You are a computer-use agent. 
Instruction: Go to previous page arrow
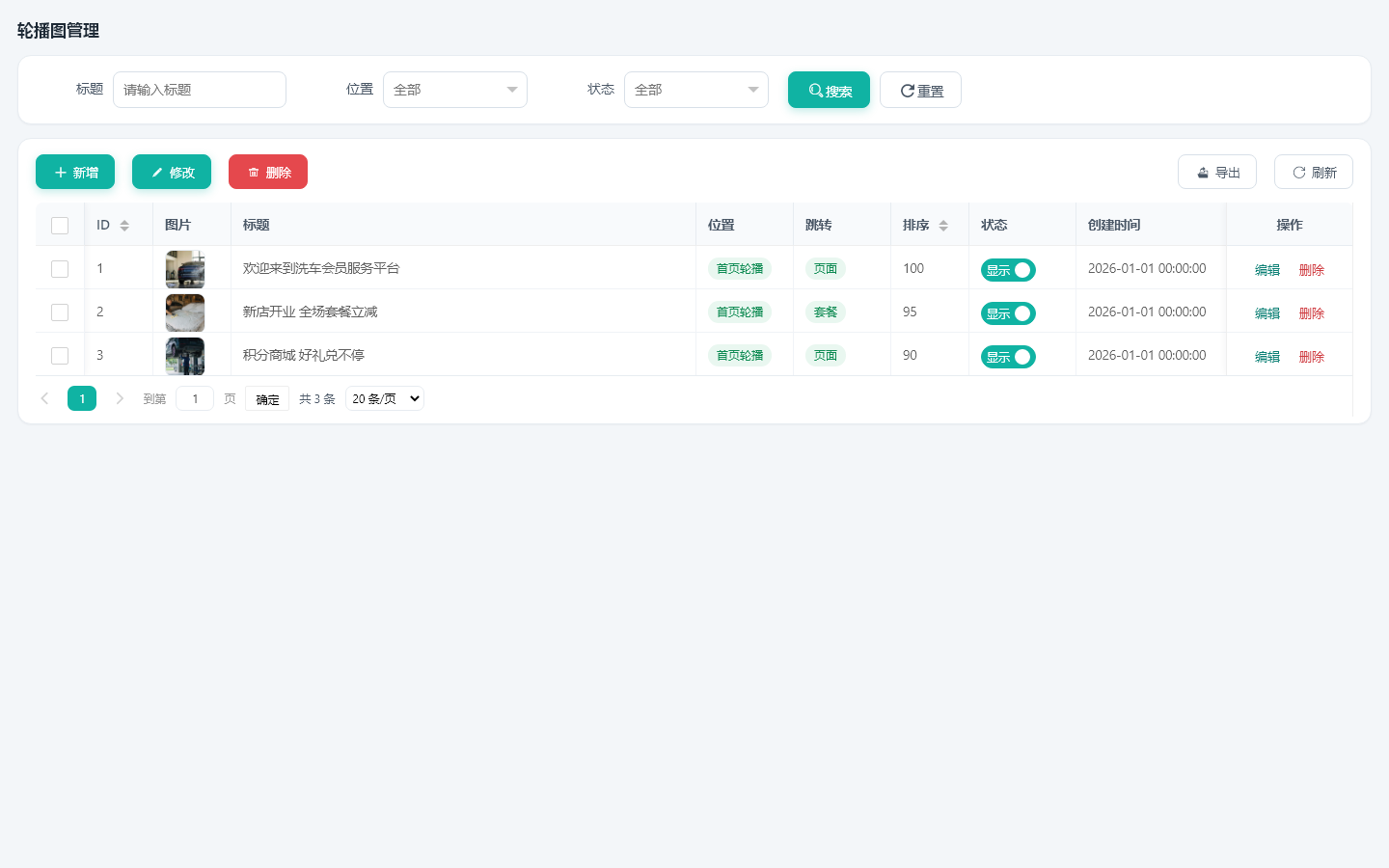pyautogui.click(x=44, y=398)
